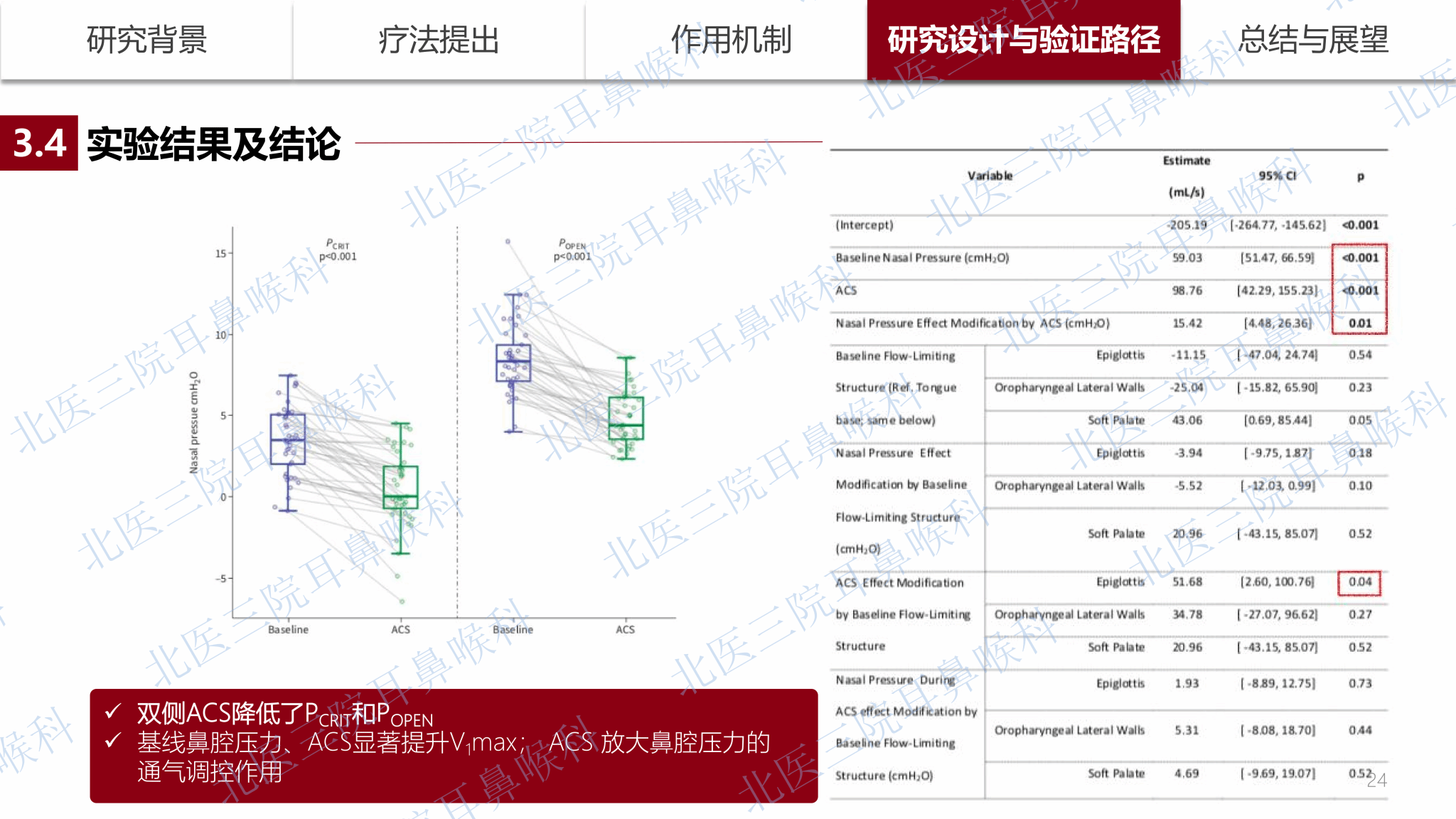Click the 实验结果及结论 section heading
Screen dimensions: 1456x819
pyautogui.click(x=213, y=144)
